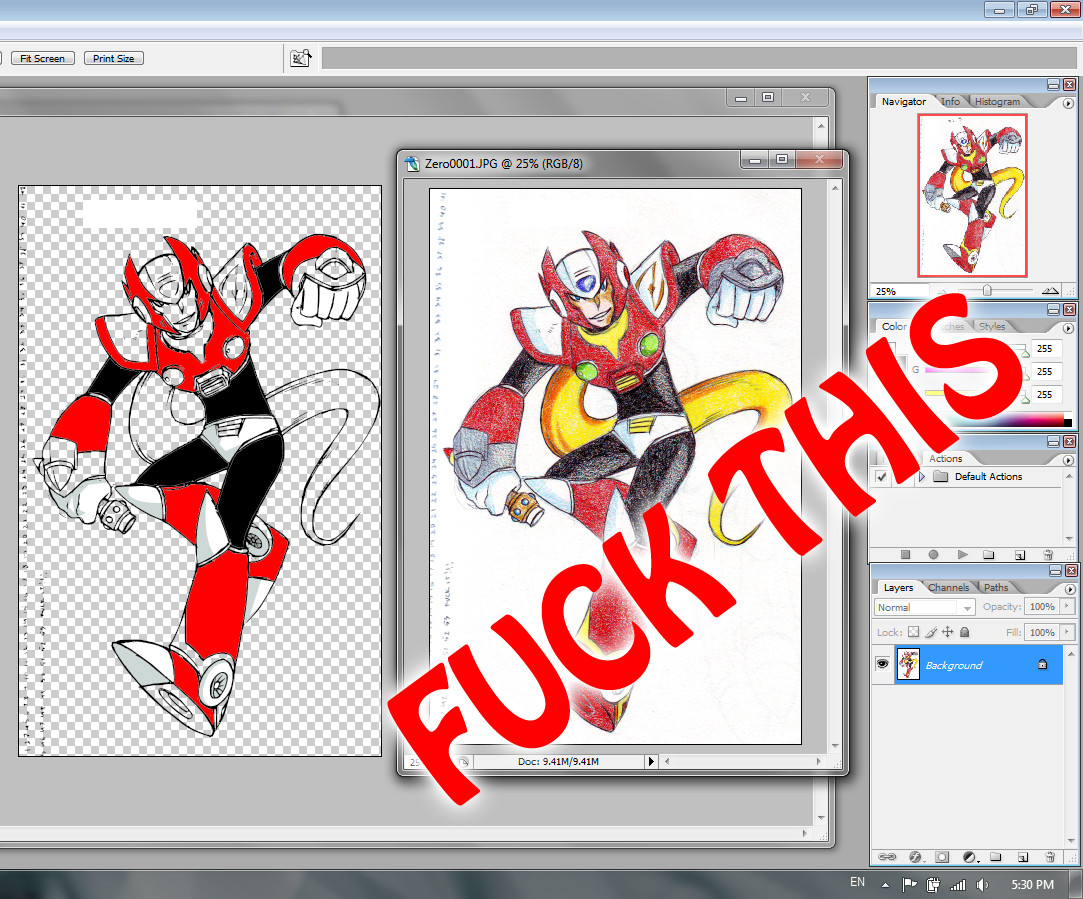Click Create a new layer icon

(x=1023, y=857)
